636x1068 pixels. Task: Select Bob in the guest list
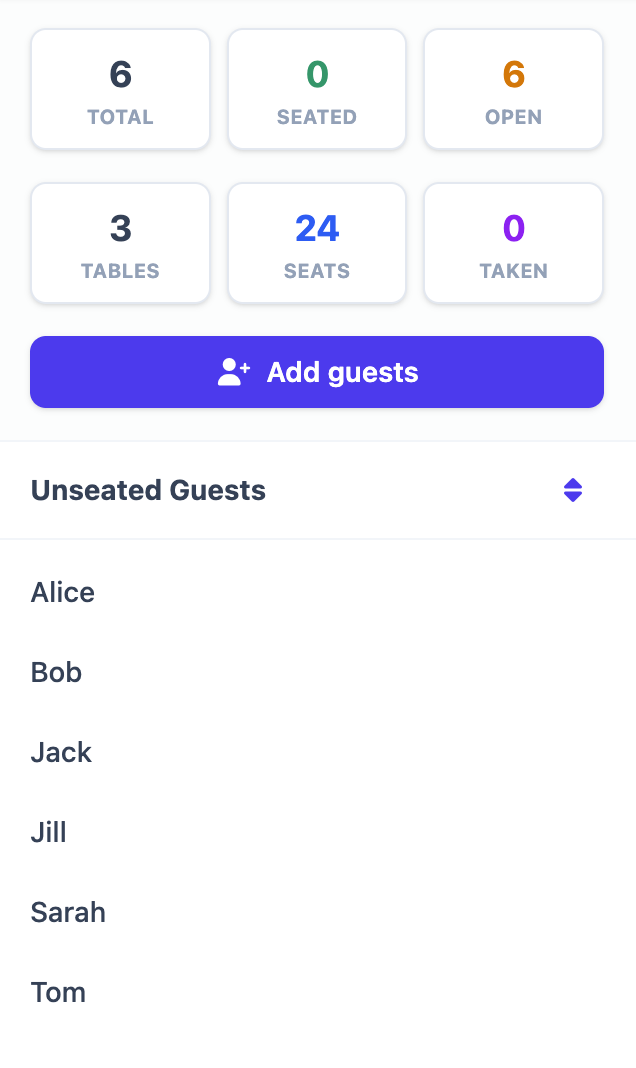click(56, 672)
